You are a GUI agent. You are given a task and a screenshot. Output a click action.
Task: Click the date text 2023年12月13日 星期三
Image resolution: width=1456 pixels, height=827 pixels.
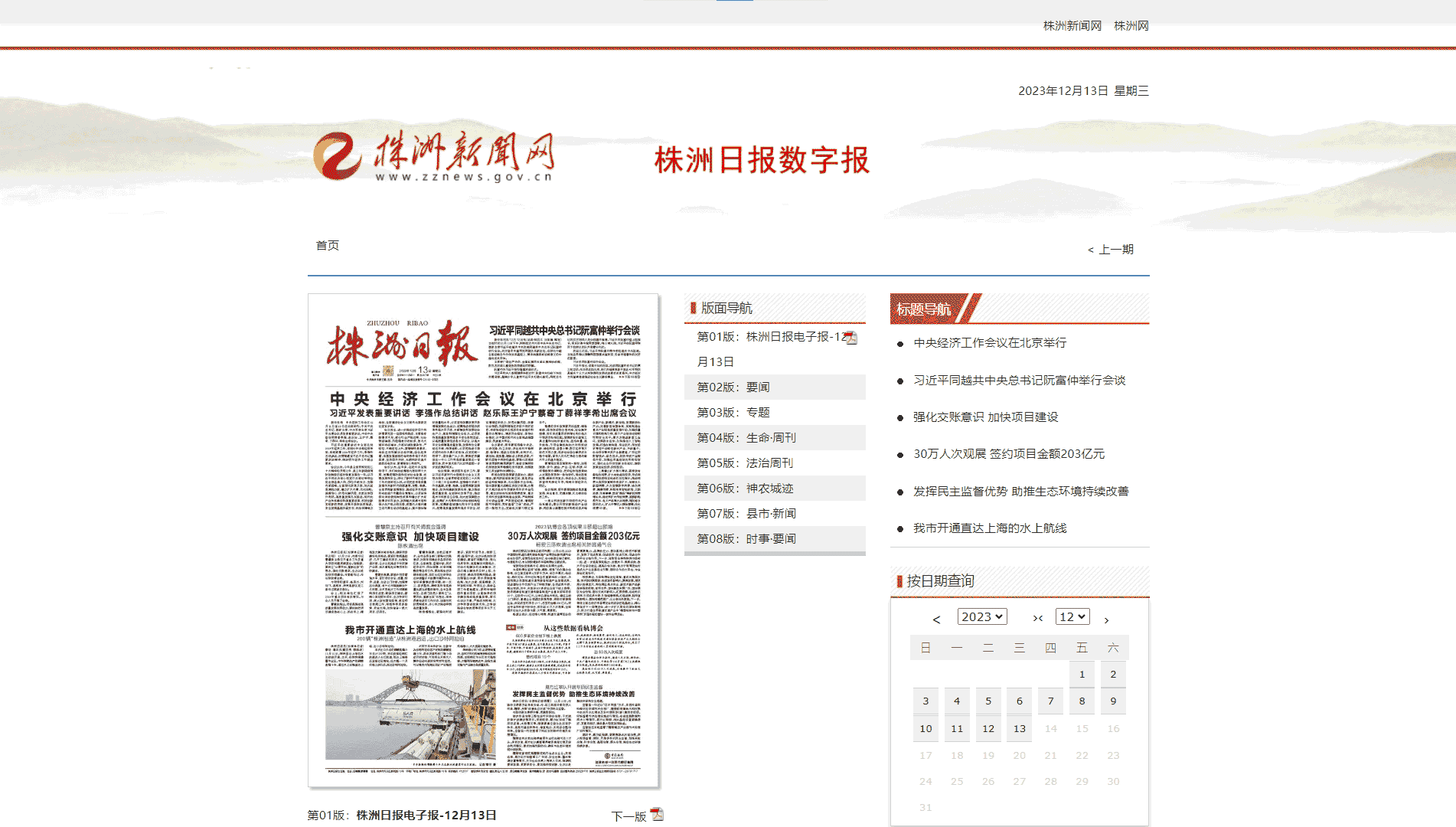1083,91
